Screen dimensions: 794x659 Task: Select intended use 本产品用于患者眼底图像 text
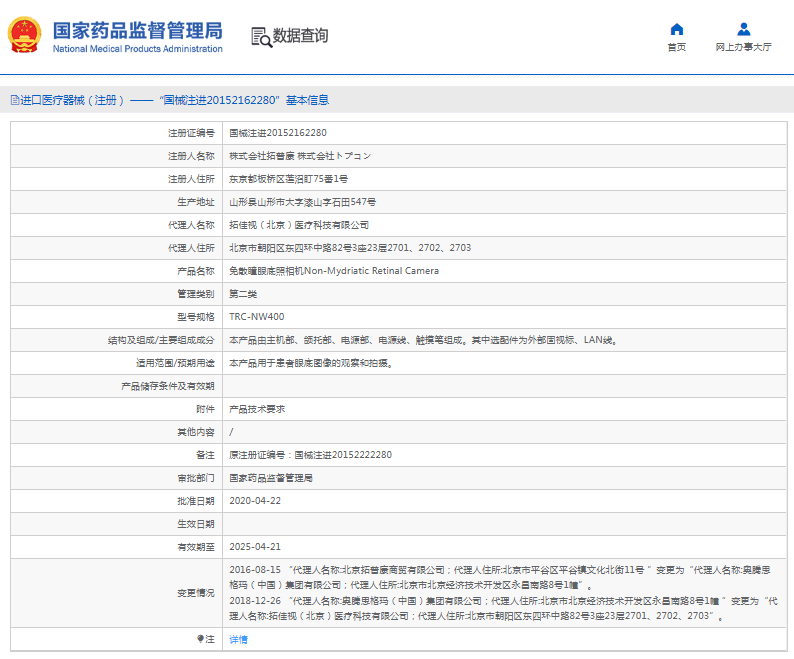click(x=311, y=363)
